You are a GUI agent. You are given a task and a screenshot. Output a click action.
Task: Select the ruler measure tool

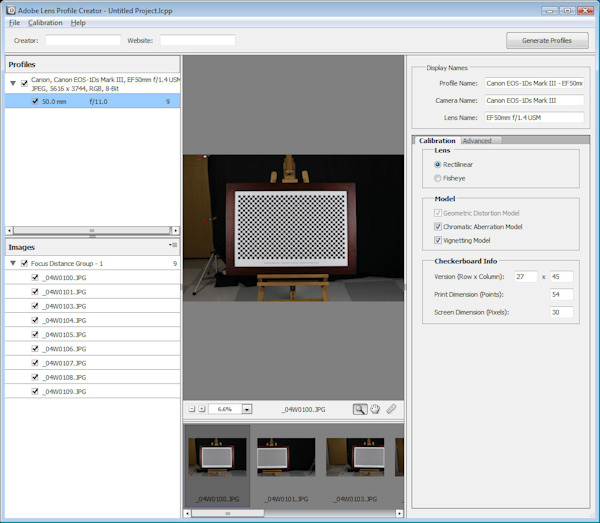(392, 409)
